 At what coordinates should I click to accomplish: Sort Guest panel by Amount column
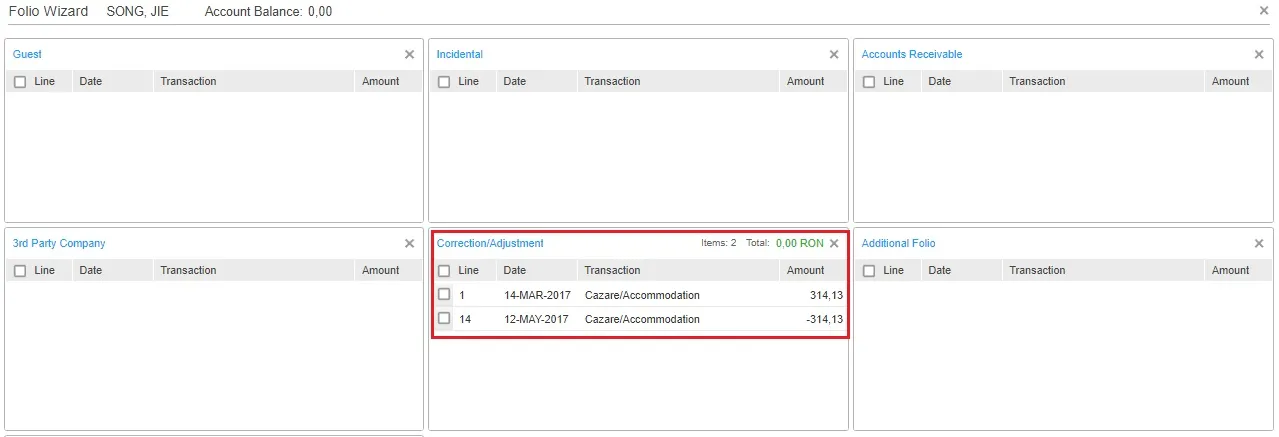coord(381,82)
